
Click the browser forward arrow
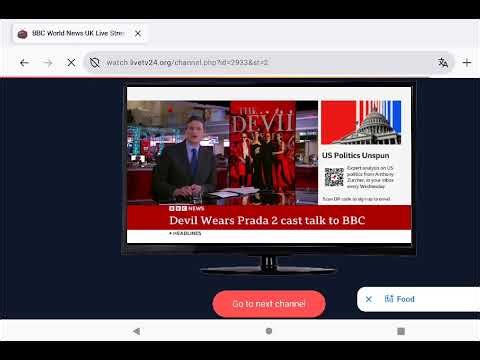[x=48, y=63]
